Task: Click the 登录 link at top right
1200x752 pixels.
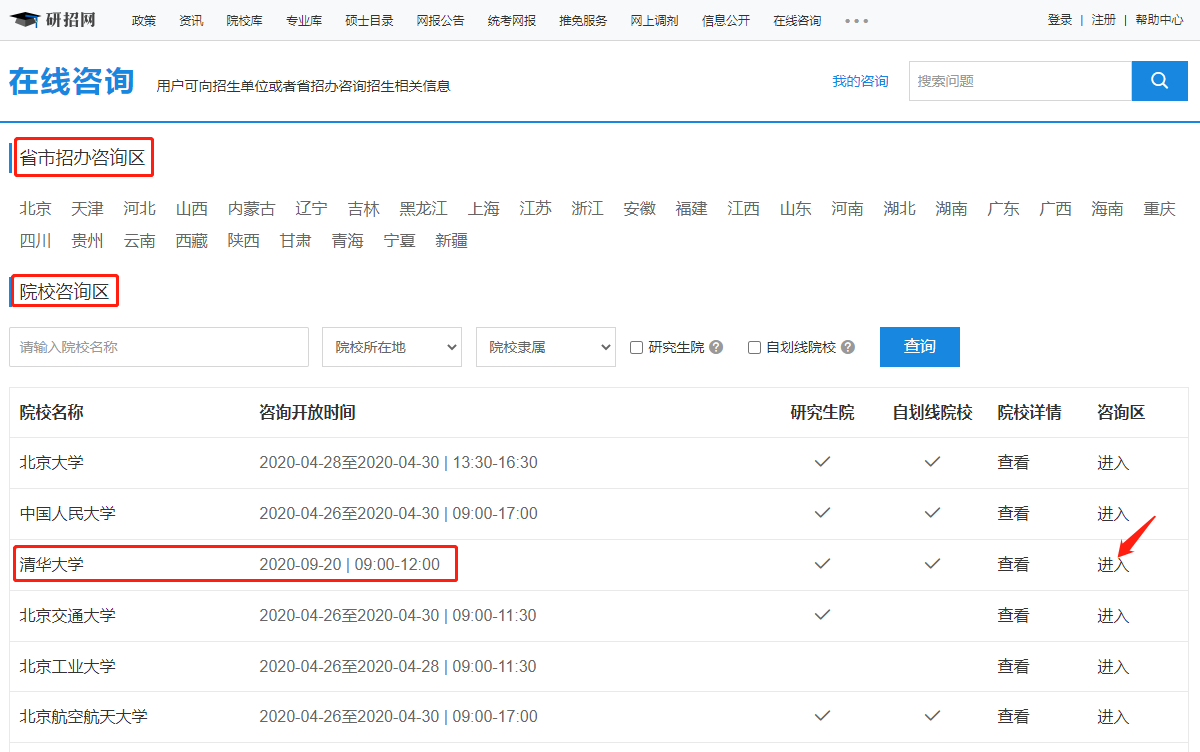Action: 1059,20
